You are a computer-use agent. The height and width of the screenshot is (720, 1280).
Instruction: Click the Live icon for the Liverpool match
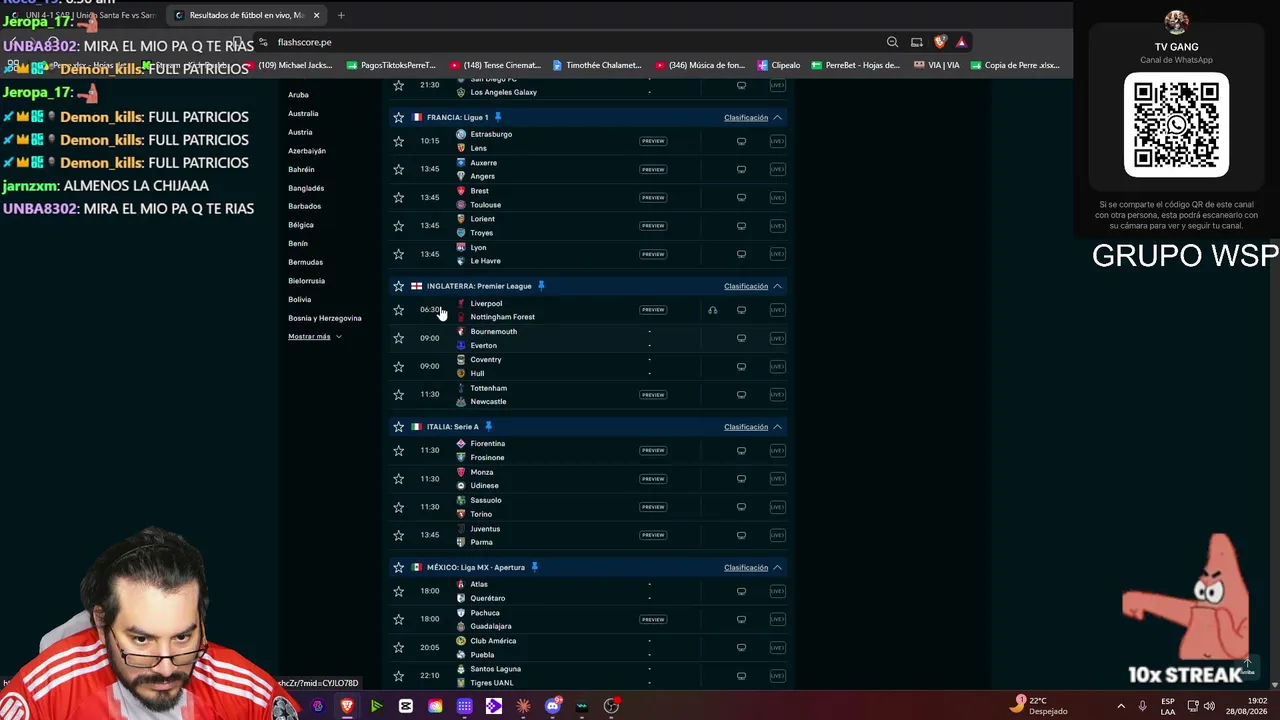tap(777, 310)
